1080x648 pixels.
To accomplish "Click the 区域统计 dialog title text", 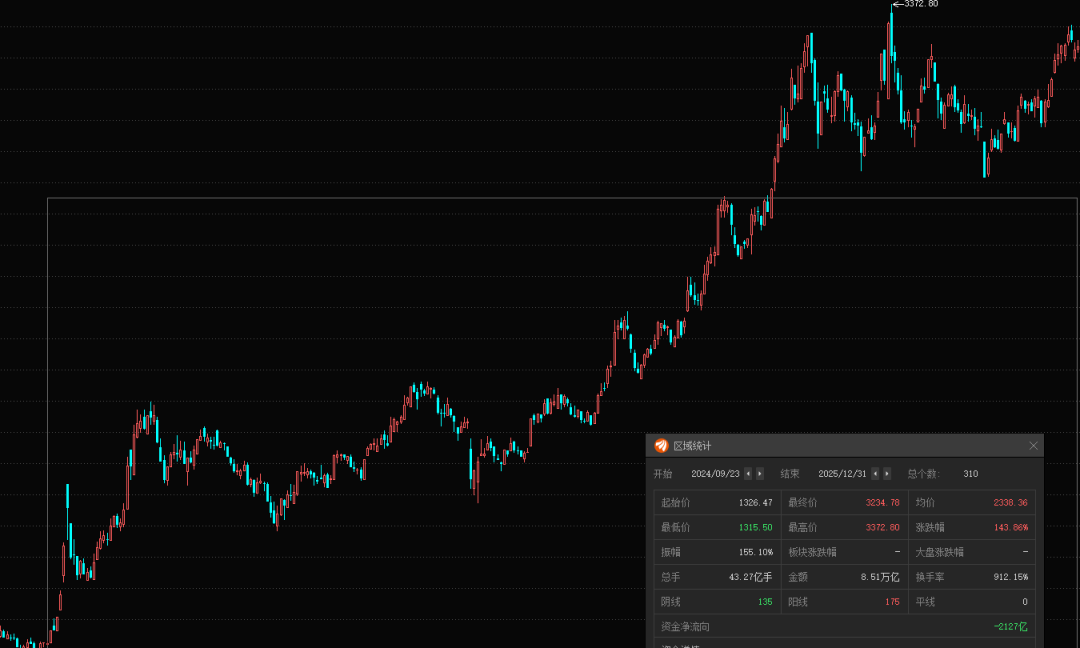I will 693,446.
